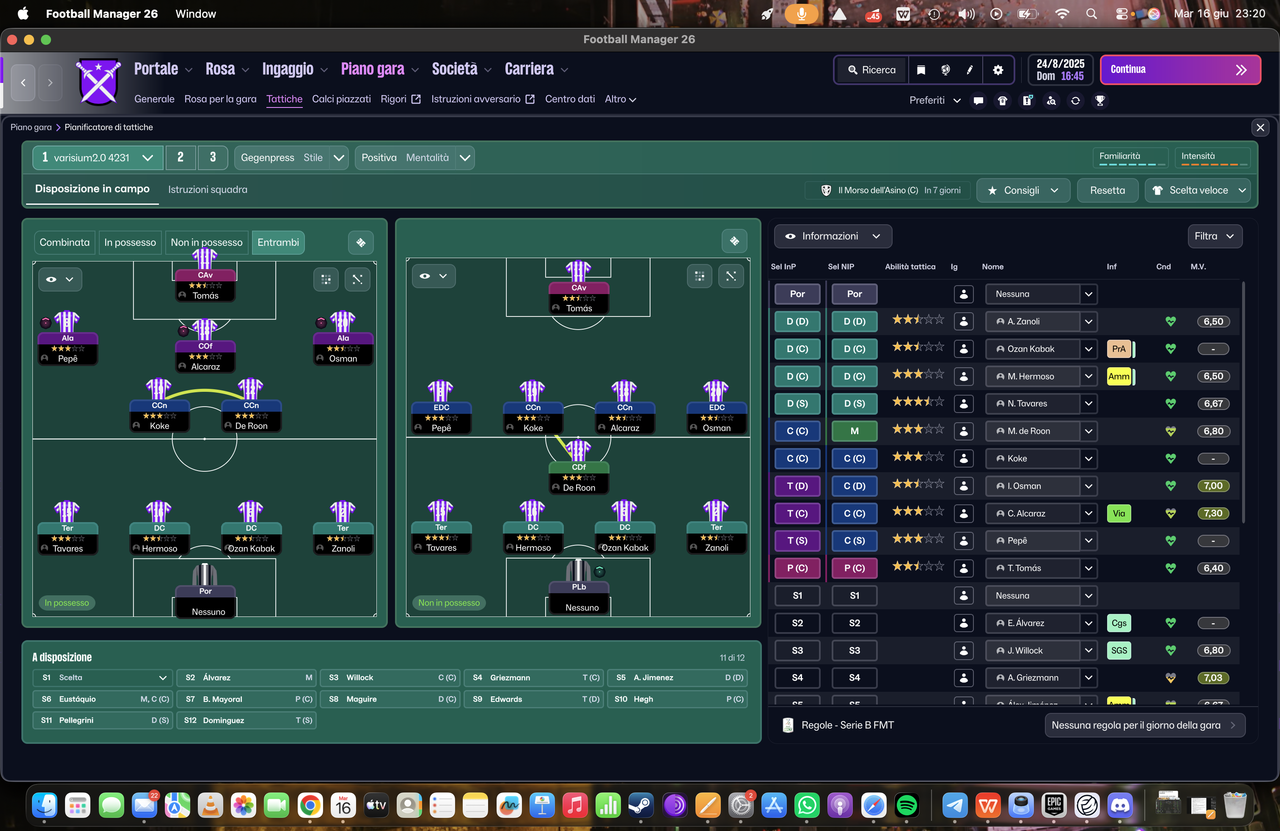Switch to tactic slot 3
1280x831 pixels.
click(213, 157)
